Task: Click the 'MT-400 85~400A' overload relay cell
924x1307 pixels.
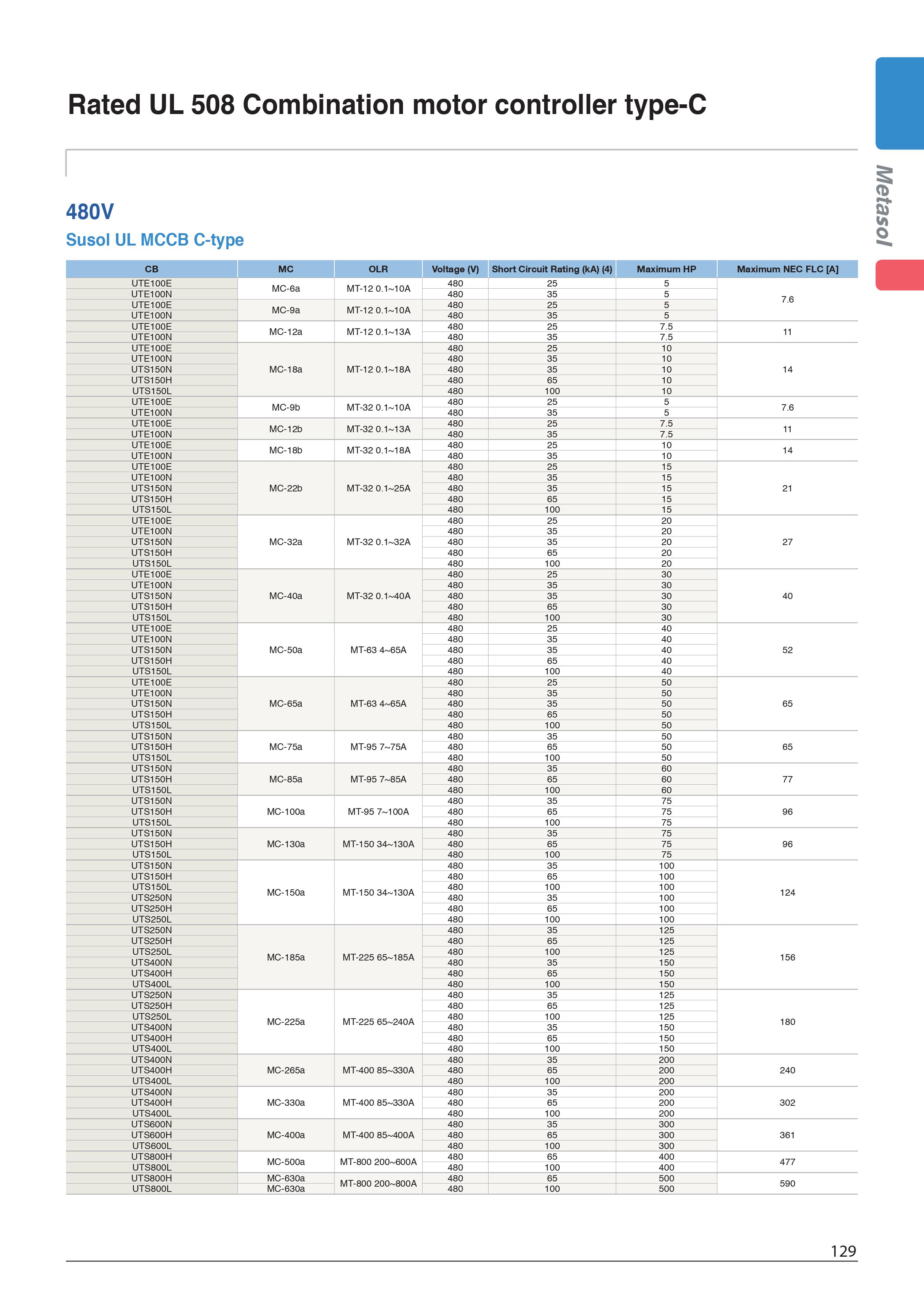Action: tap(378, 1135)
